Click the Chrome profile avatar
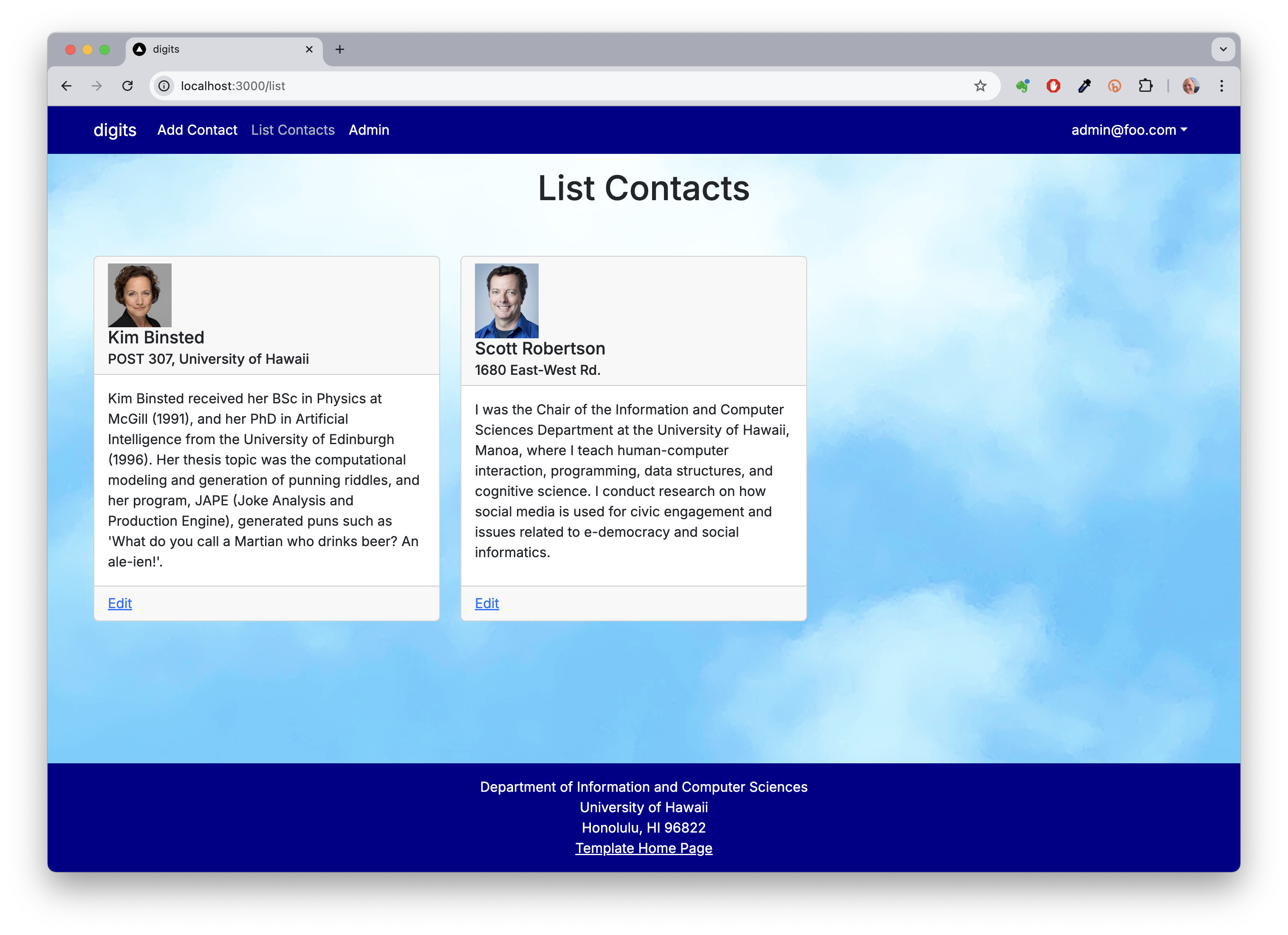The height and width of the screenshot is (935, 1288). pyautogui.click(x=1191, y=86)
